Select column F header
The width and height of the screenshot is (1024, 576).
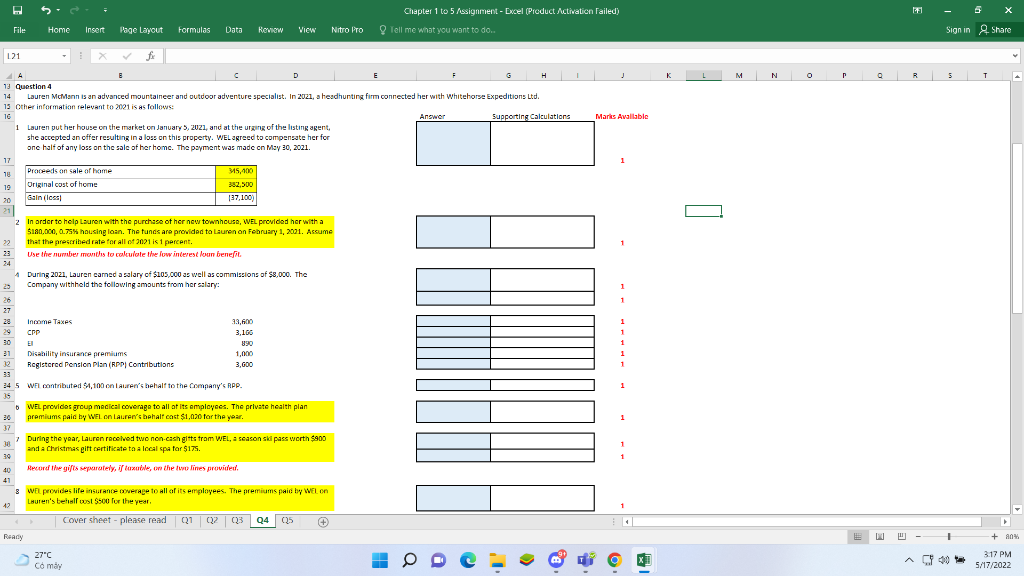(x=453, y=76)
